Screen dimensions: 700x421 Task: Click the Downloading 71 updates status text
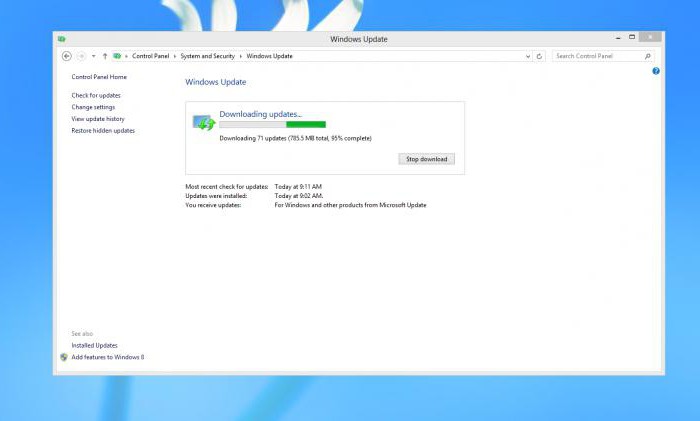tap(296, 138)
